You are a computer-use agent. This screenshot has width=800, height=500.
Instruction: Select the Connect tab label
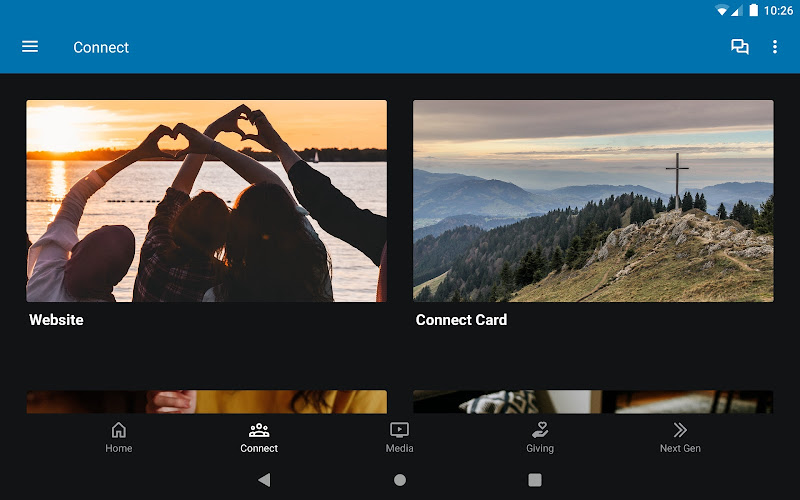[259, 448]
